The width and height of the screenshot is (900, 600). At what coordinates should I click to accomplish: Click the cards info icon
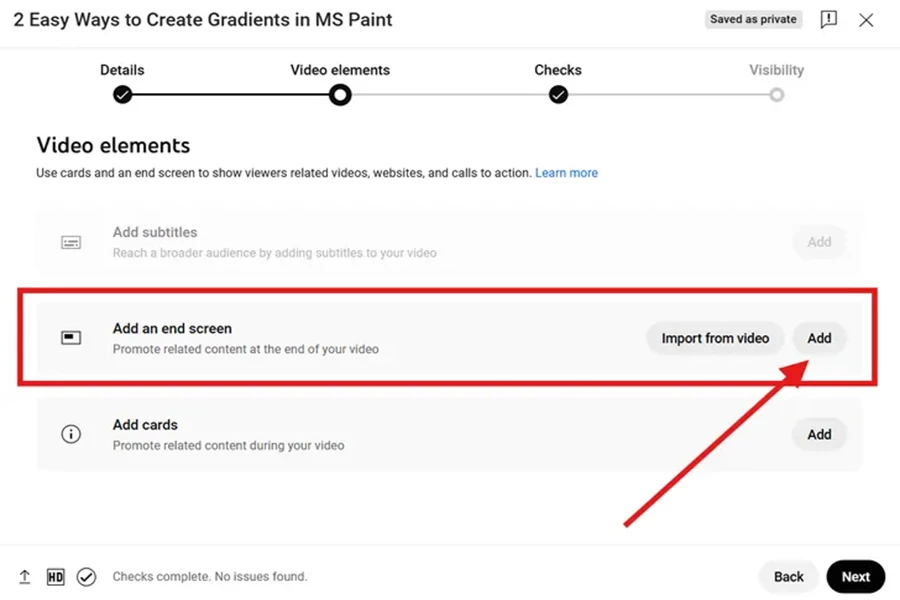point(71,434)
